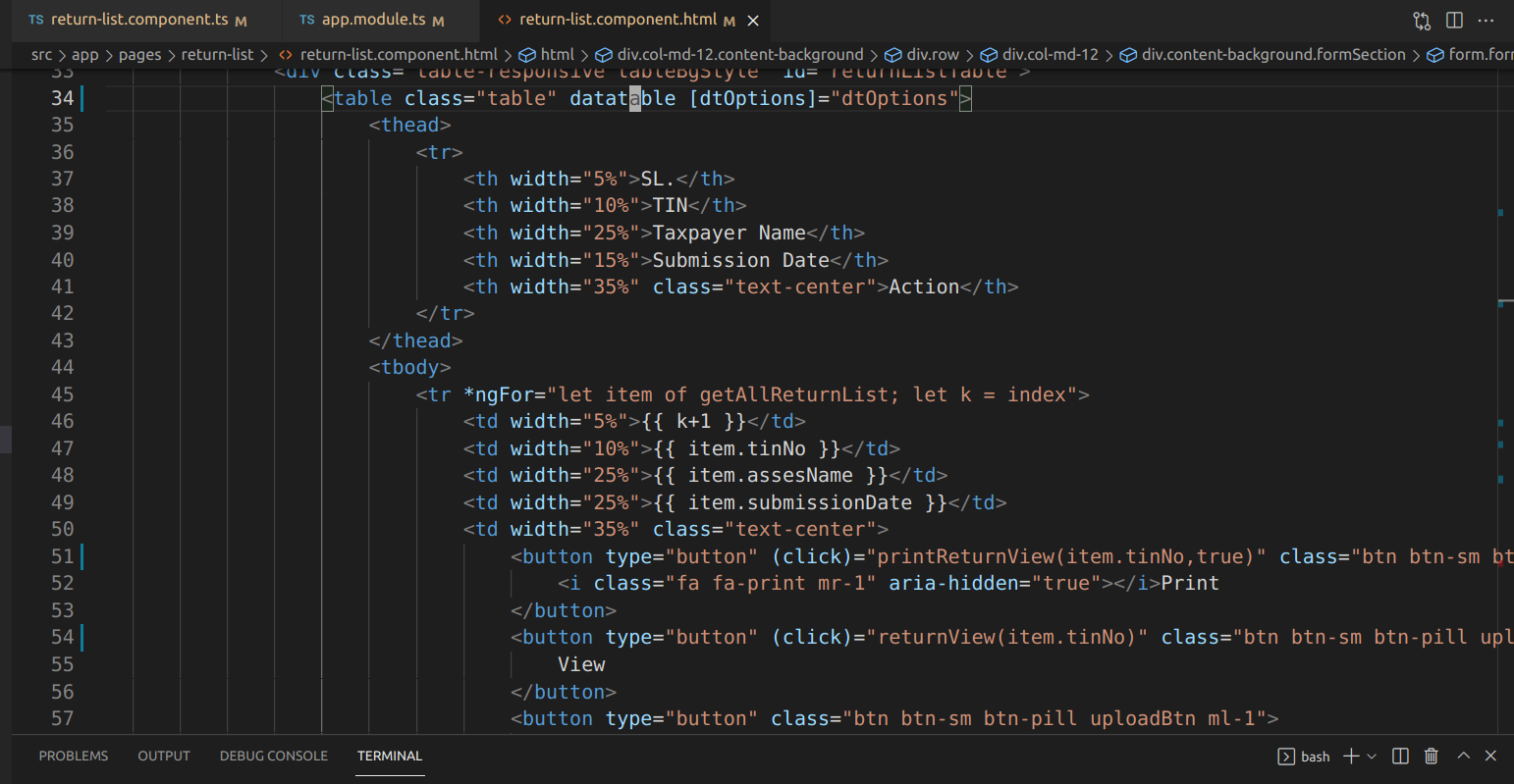Screen dimensions: 1514x784
Task: Open the PROBLEMS panel
Action: [74, 756]
